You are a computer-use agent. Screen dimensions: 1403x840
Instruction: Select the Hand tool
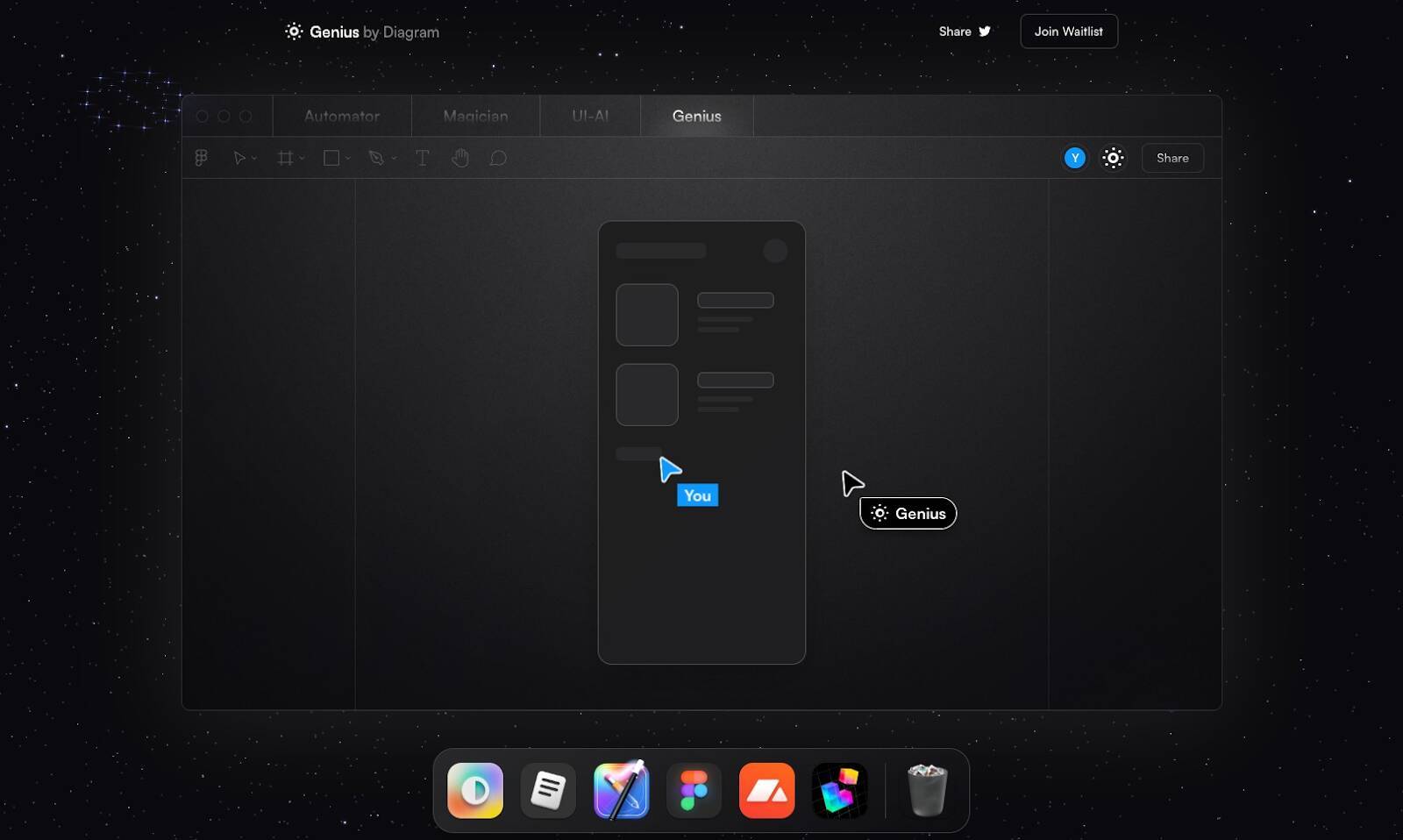click(460, 158)
